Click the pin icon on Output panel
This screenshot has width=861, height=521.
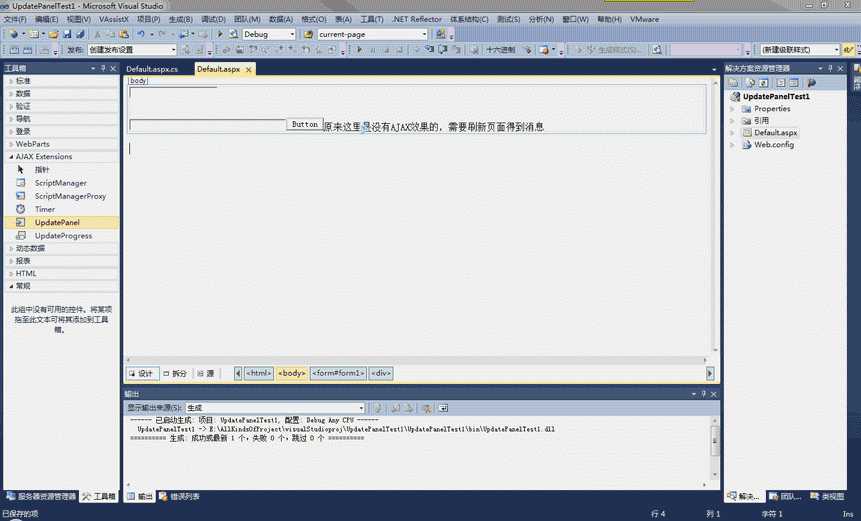coord(703,394)
